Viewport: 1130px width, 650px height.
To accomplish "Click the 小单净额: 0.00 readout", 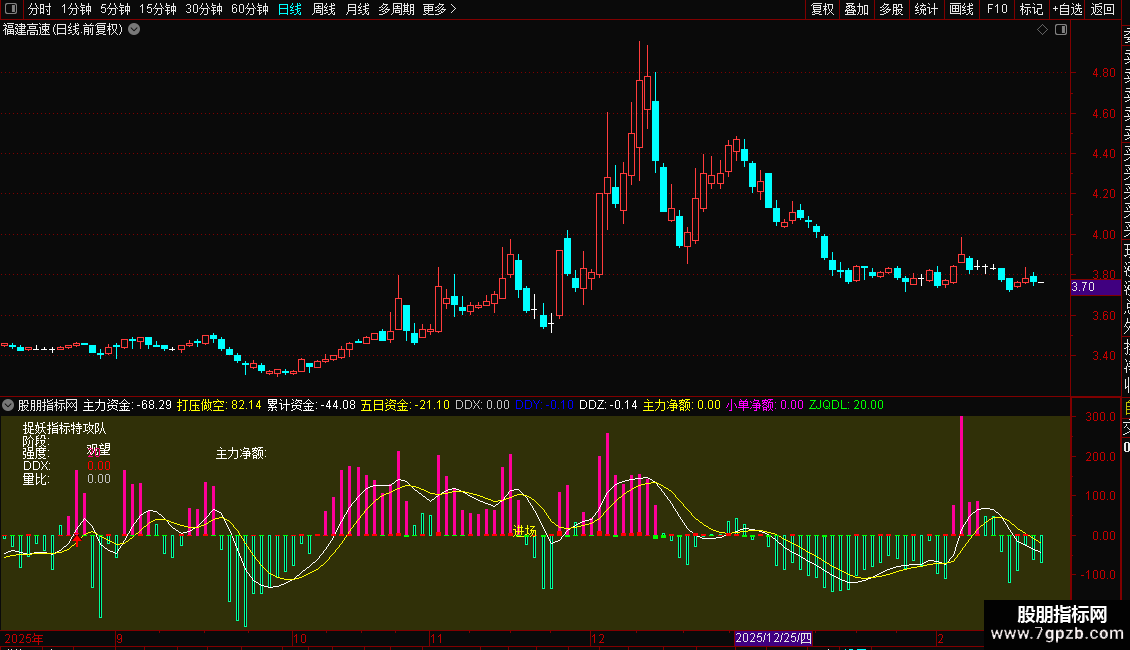I will (x=764, y=405).
